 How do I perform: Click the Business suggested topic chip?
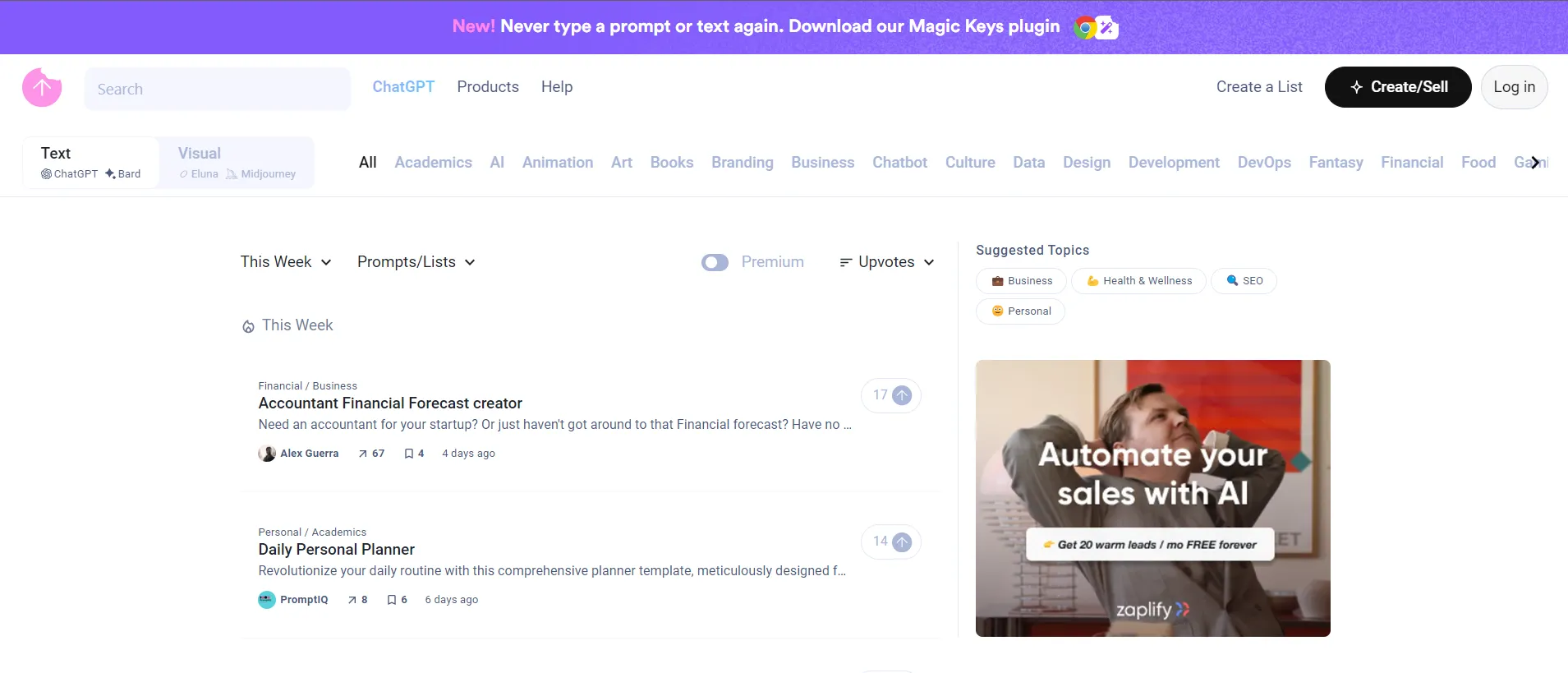pos(1021,281)
